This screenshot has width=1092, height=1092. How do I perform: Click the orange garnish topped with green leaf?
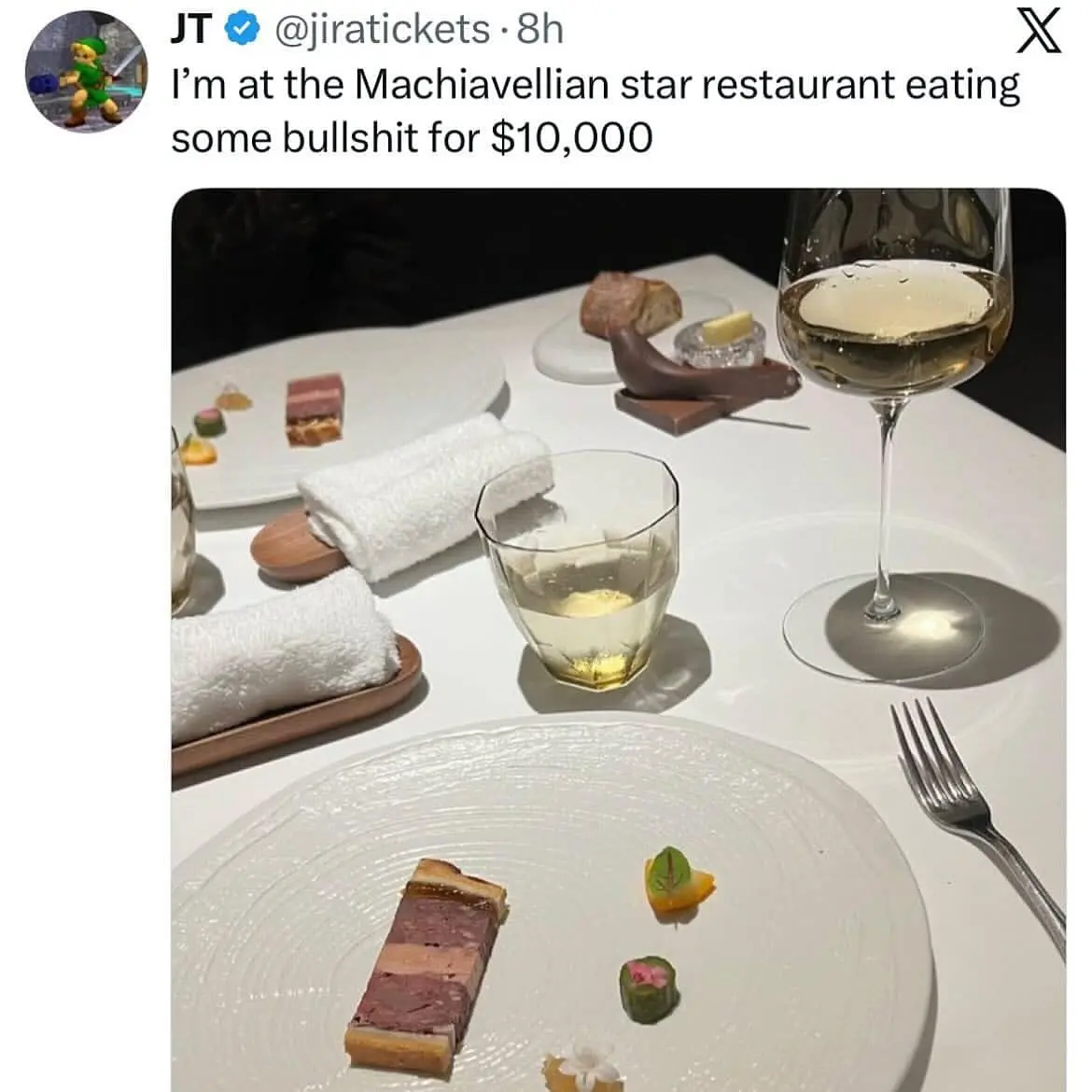pyautogui.click(x=677, y=881)
